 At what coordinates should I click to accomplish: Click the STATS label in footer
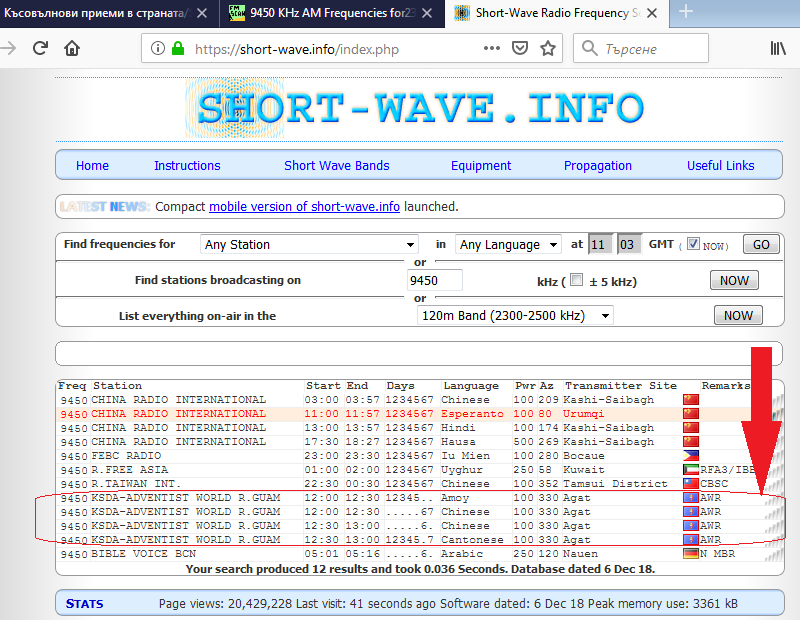coord(84,604)
